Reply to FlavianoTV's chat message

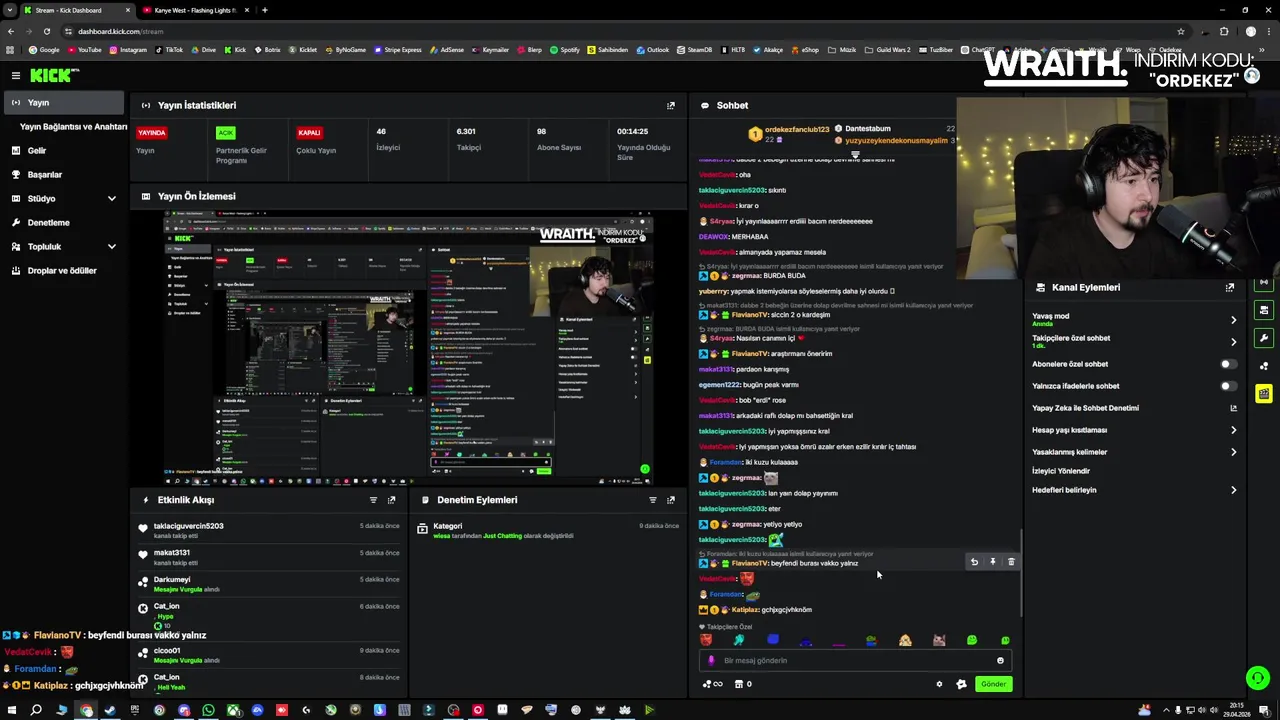[x=974, y=562]
